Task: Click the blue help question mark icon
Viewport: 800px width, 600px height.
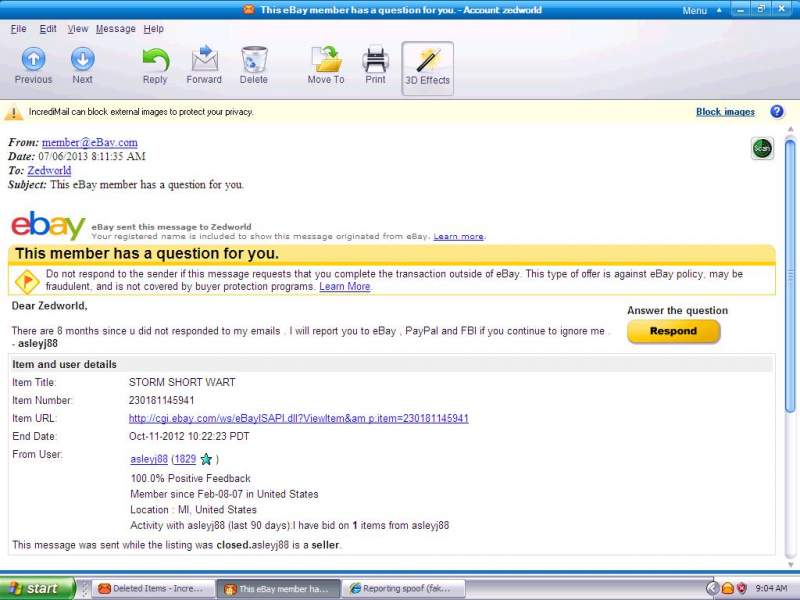Action: point(776,112)
